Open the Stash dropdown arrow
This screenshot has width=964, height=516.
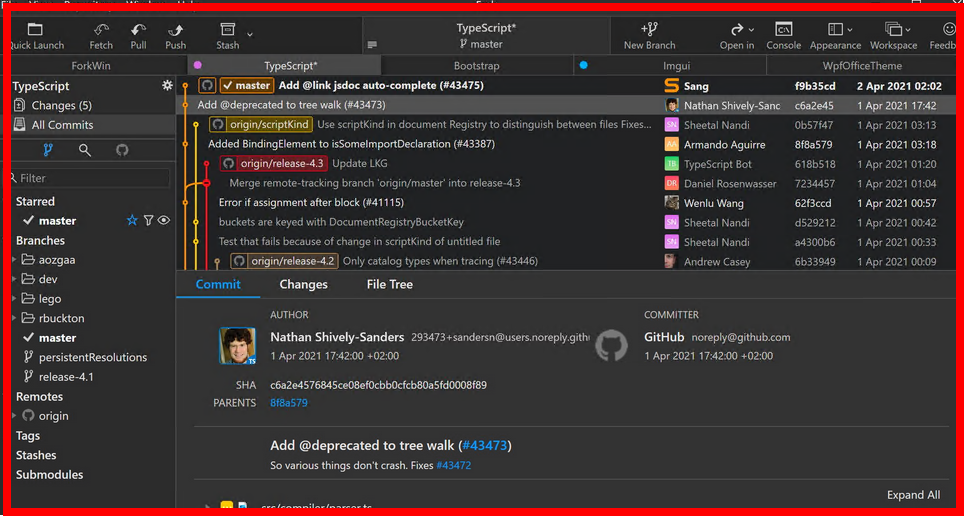[x=250, y=34]
